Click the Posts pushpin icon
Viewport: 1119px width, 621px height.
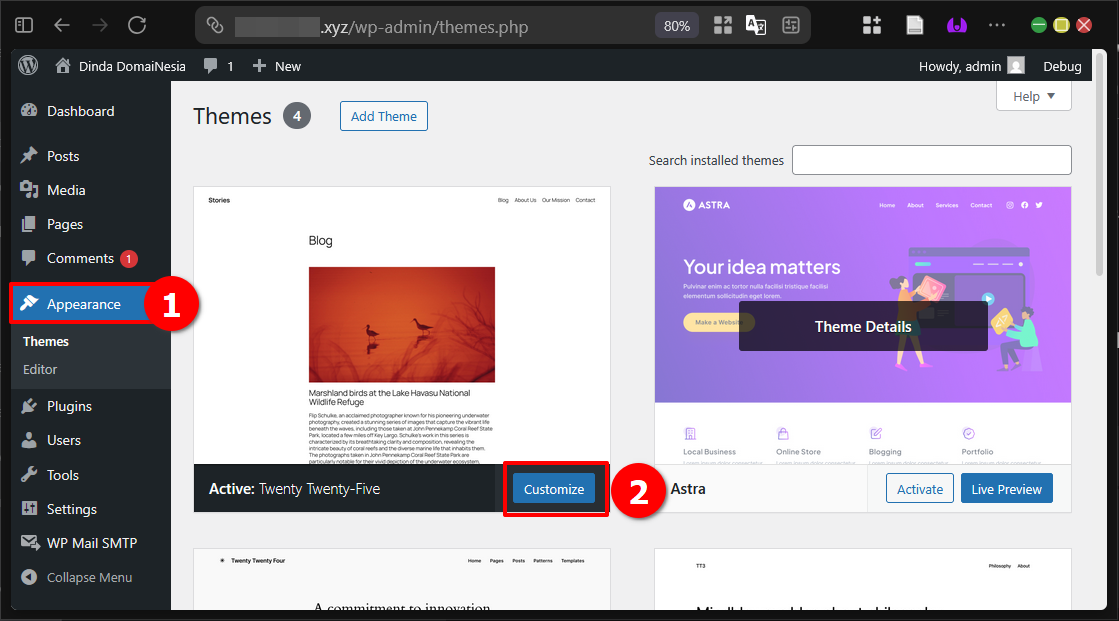point(29,156)
